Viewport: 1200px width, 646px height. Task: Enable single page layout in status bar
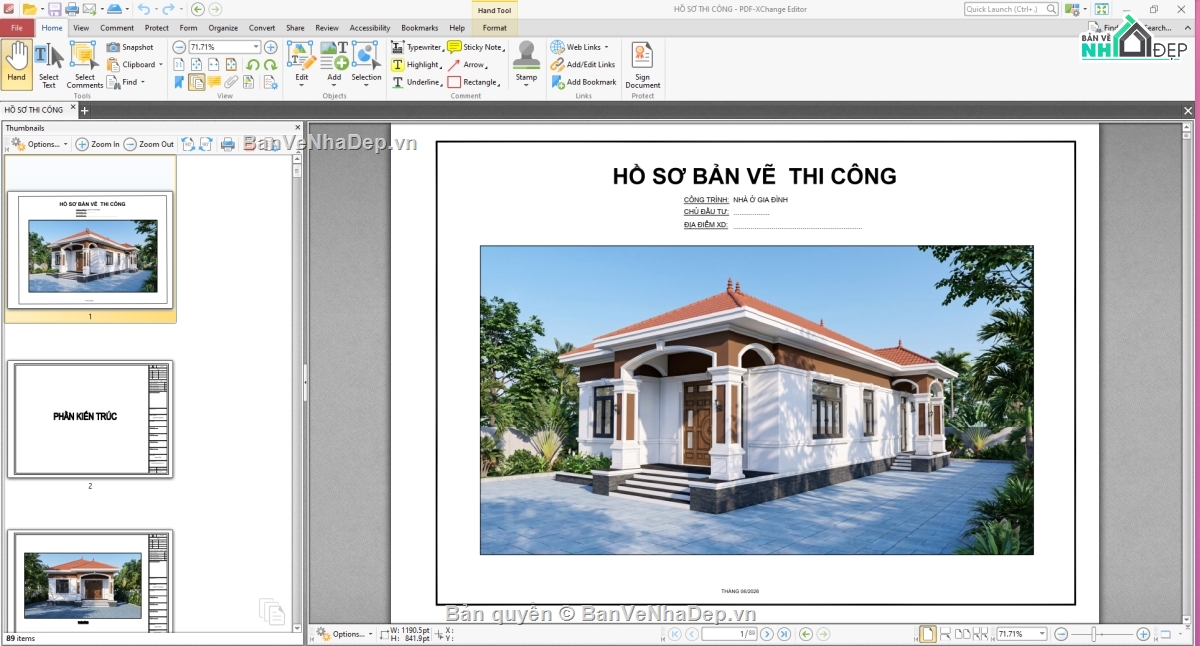[928, 634]
